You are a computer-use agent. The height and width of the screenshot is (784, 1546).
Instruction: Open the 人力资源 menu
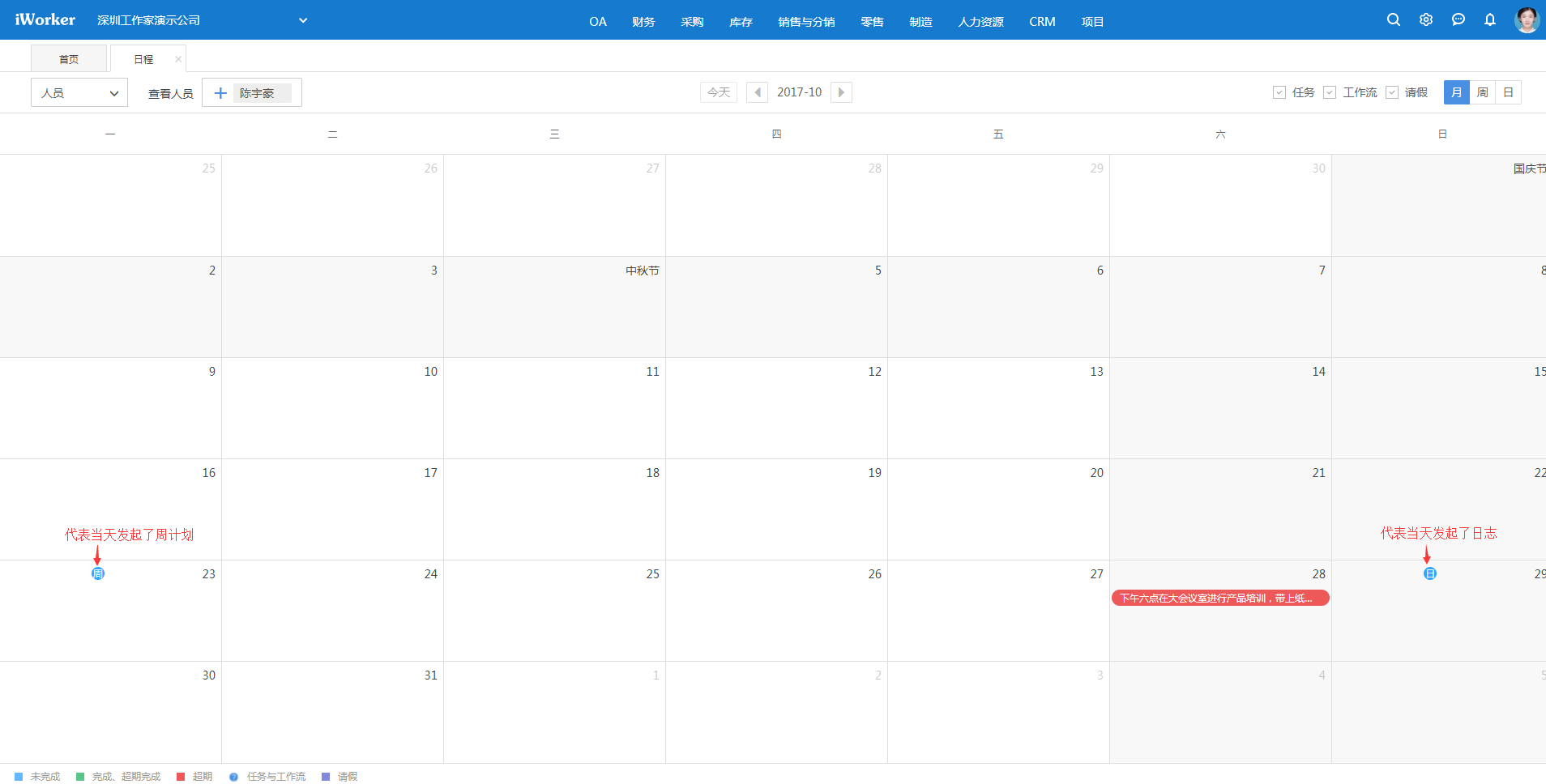click(x=981, y=22)
